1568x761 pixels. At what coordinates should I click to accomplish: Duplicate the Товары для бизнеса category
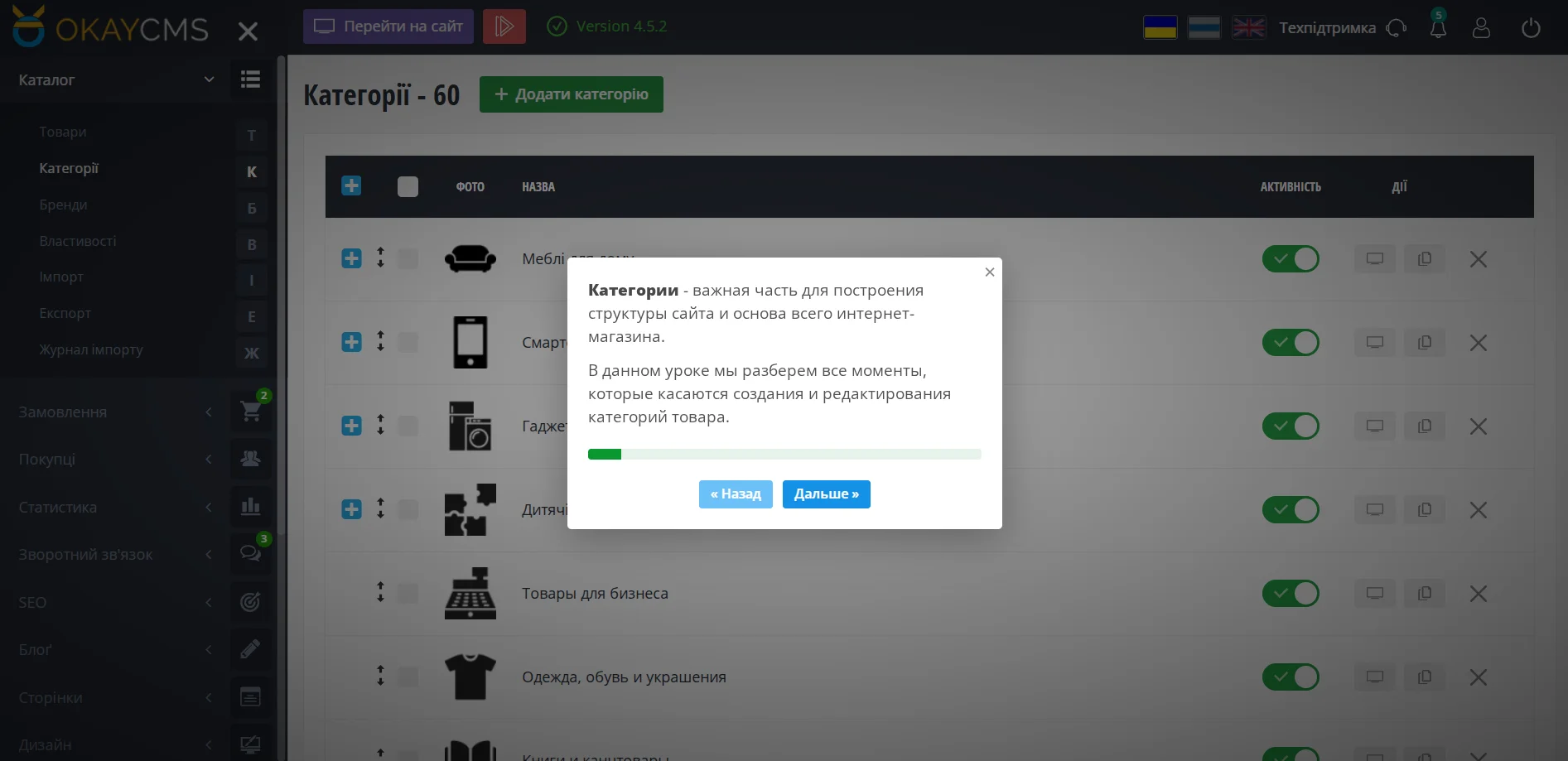1425,593
